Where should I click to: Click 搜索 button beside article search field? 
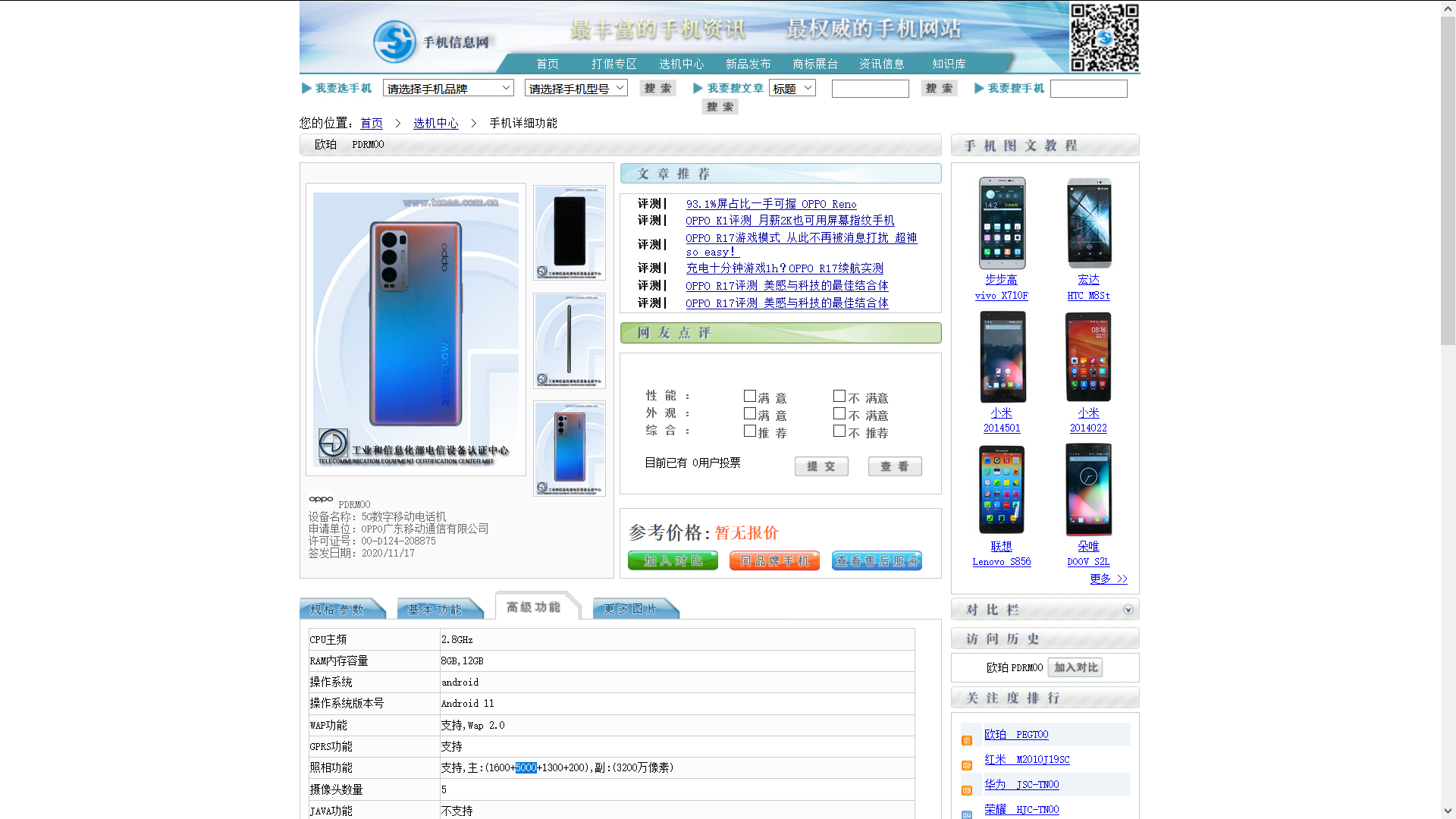(x=940, y=88)
